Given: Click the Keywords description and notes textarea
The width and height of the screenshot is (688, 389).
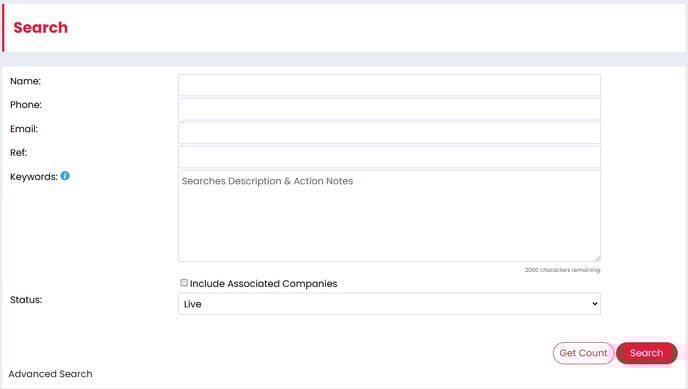Looking at the screenshot, I should point(389,216).
